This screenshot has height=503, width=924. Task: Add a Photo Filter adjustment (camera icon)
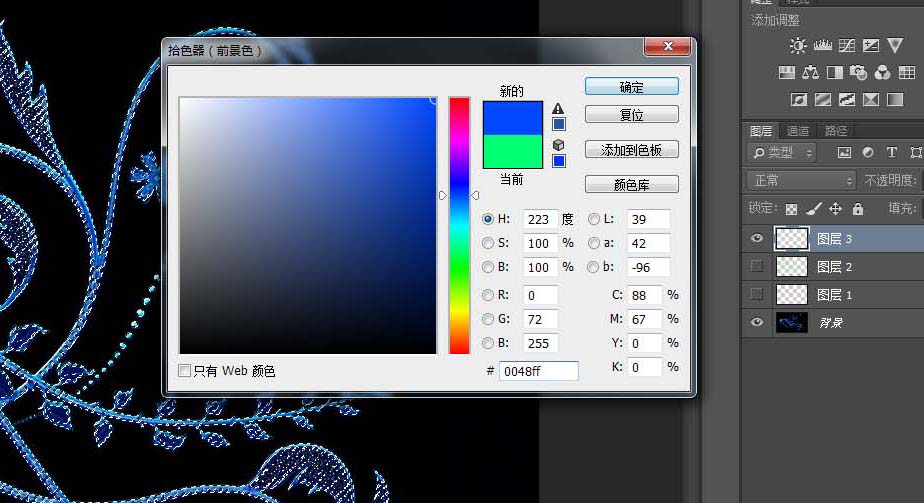pos(859,72)
